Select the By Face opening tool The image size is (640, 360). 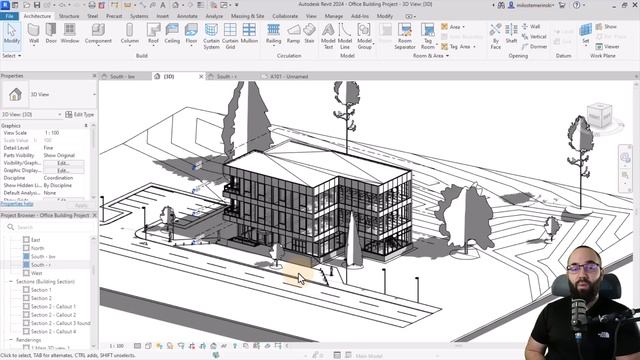coord(496,36)
